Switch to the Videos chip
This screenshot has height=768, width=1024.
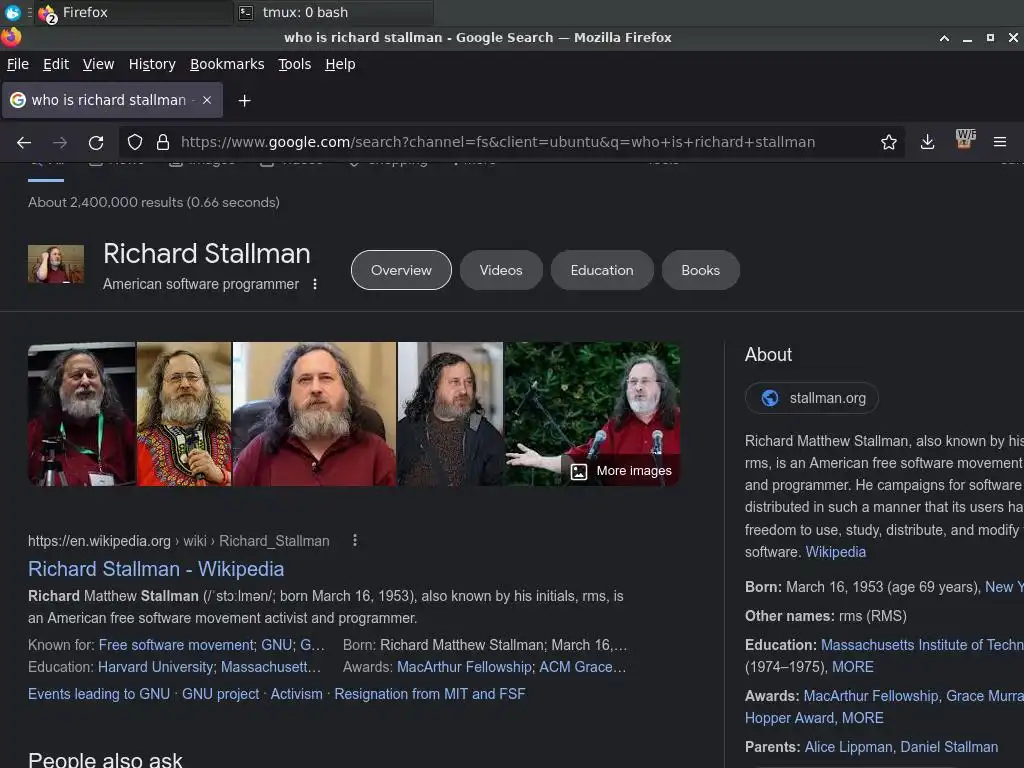(x=501, y=270)
